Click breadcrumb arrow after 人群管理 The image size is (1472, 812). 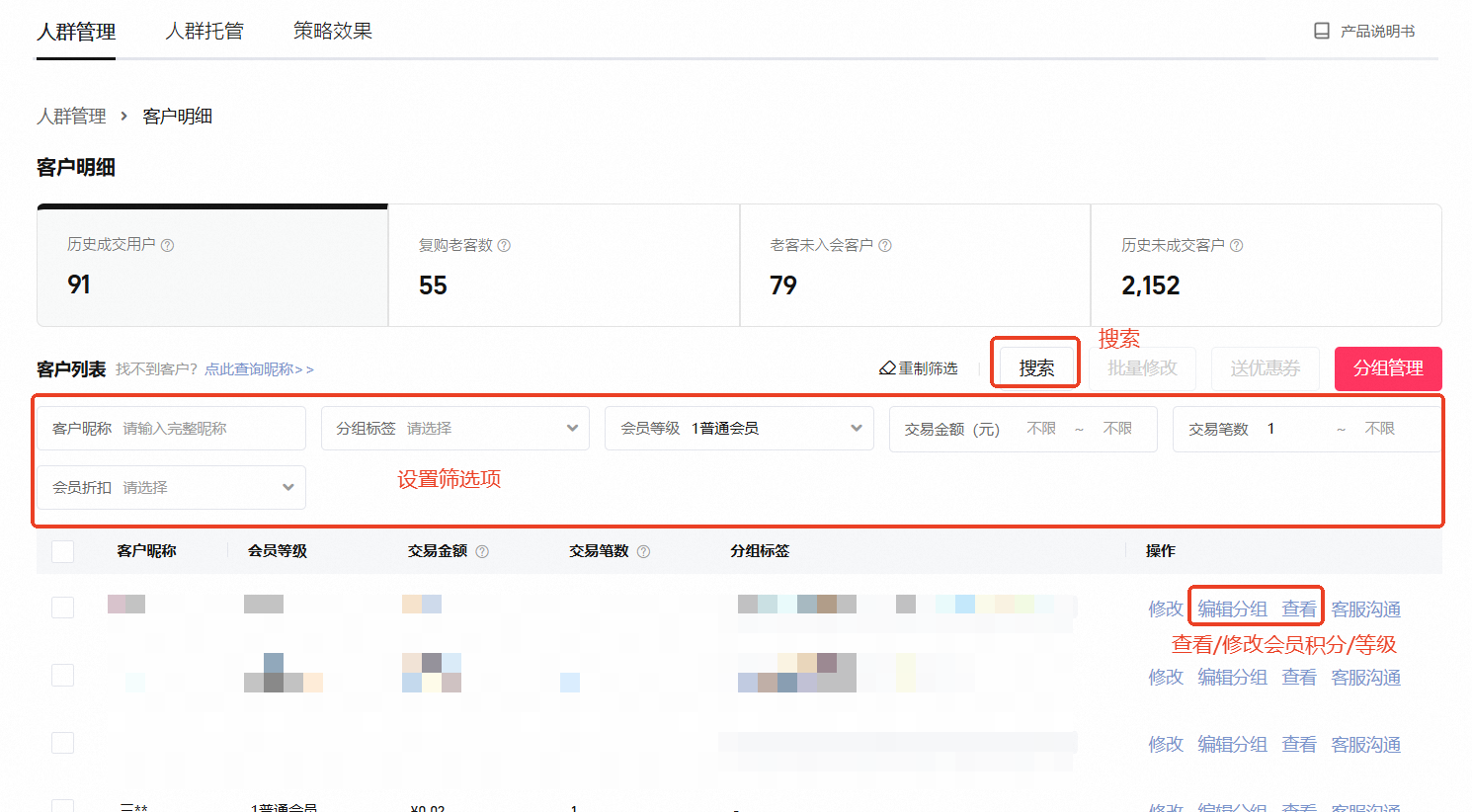(123, 116)
